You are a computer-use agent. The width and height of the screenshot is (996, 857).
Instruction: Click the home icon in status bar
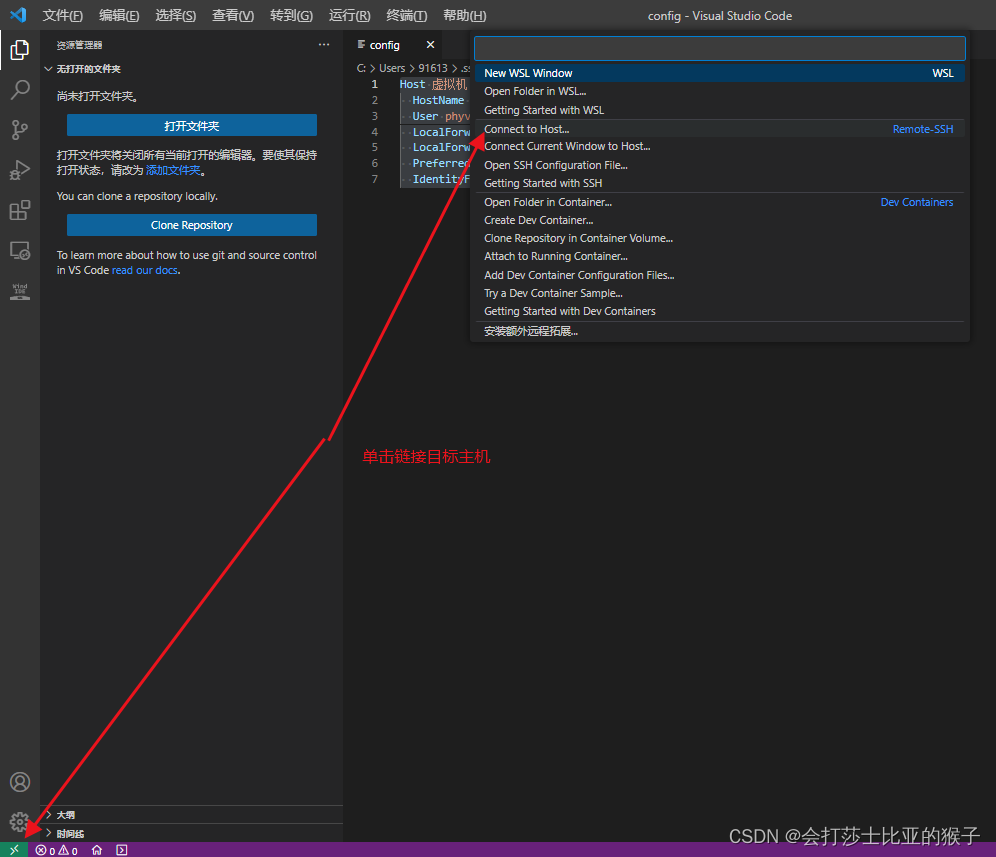[x=97, y=850]
